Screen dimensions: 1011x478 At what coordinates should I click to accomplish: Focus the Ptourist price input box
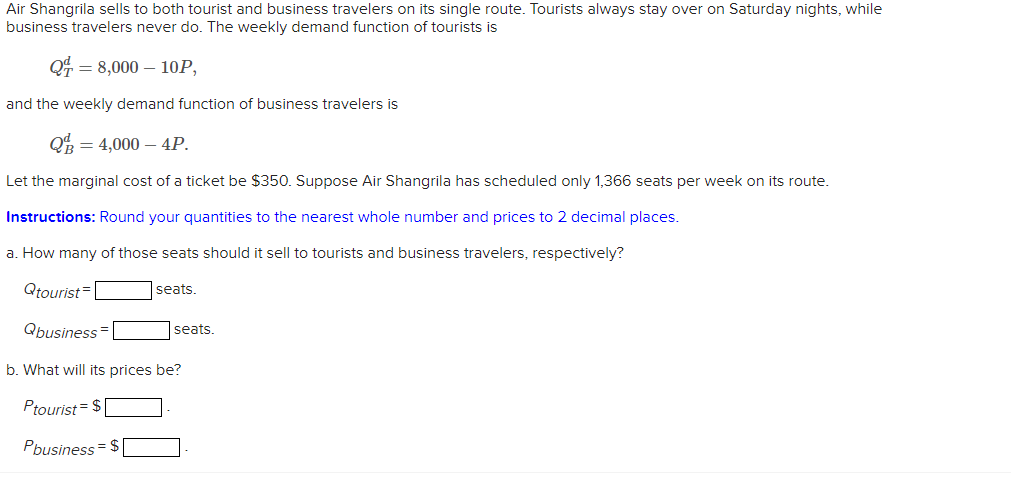pos(133,408)
